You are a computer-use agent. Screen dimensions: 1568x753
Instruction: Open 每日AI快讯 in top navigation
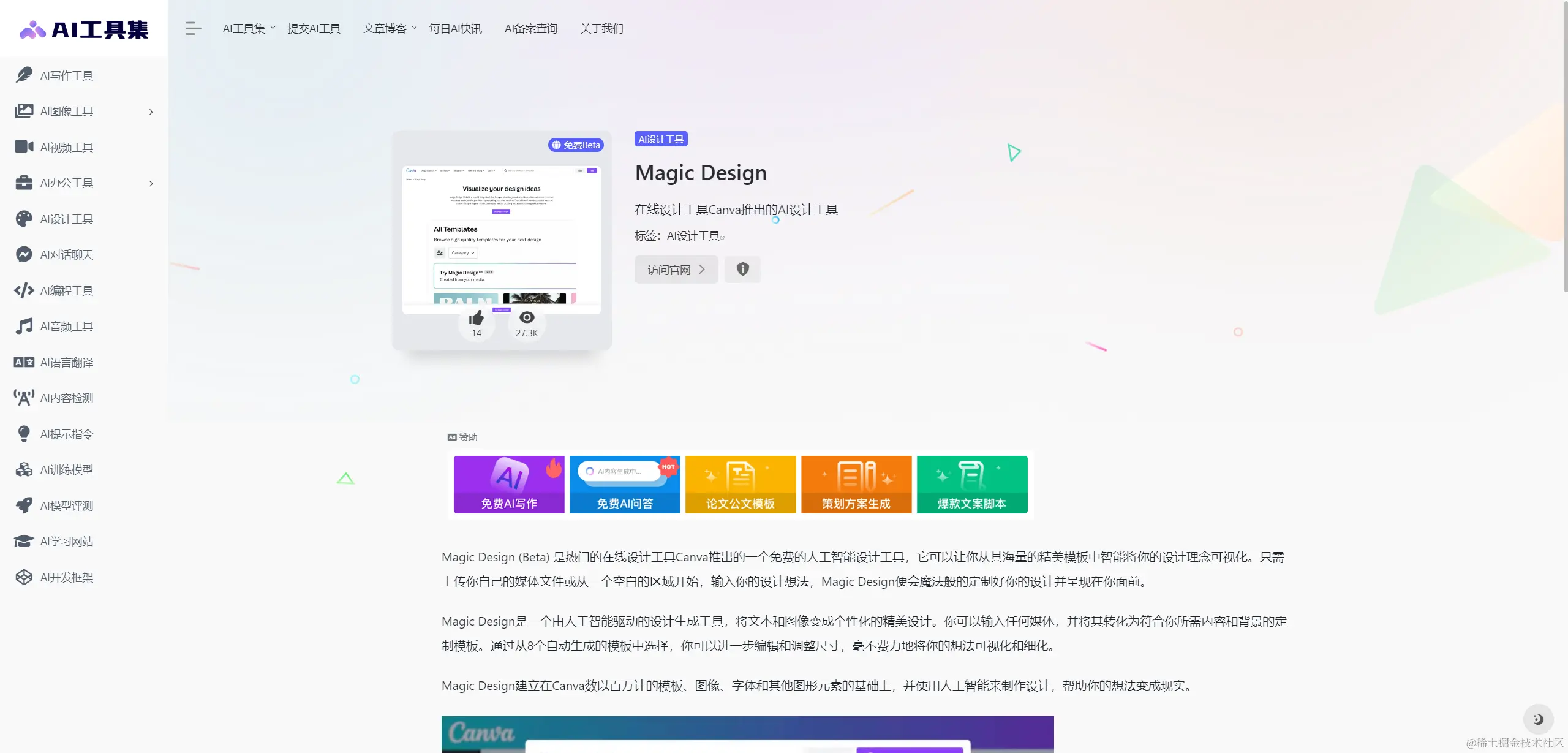coord(455,28)
